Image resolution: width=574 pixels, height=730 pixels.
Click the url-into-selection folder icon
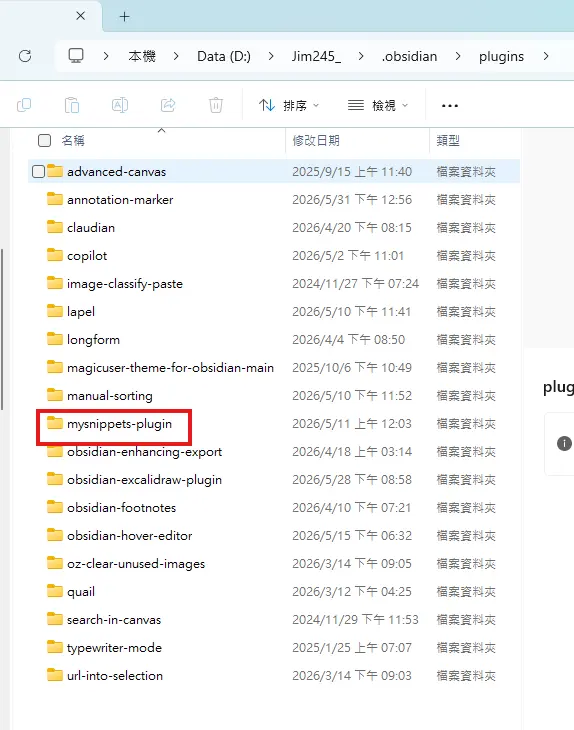pyautogui.click(x=55, y=675)
